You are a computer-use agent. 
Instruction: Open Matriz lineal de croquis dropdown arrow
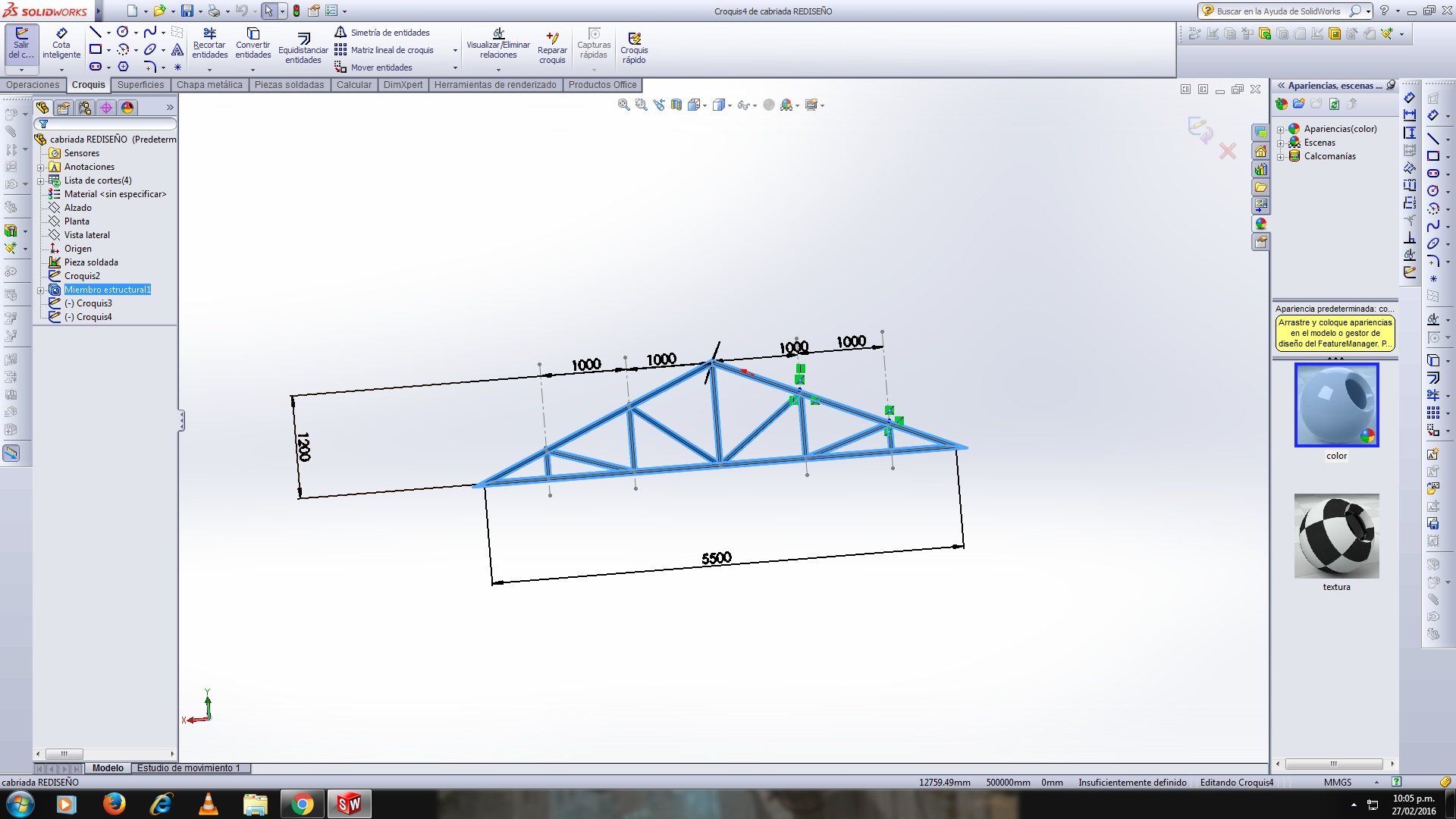pos(455,51)
